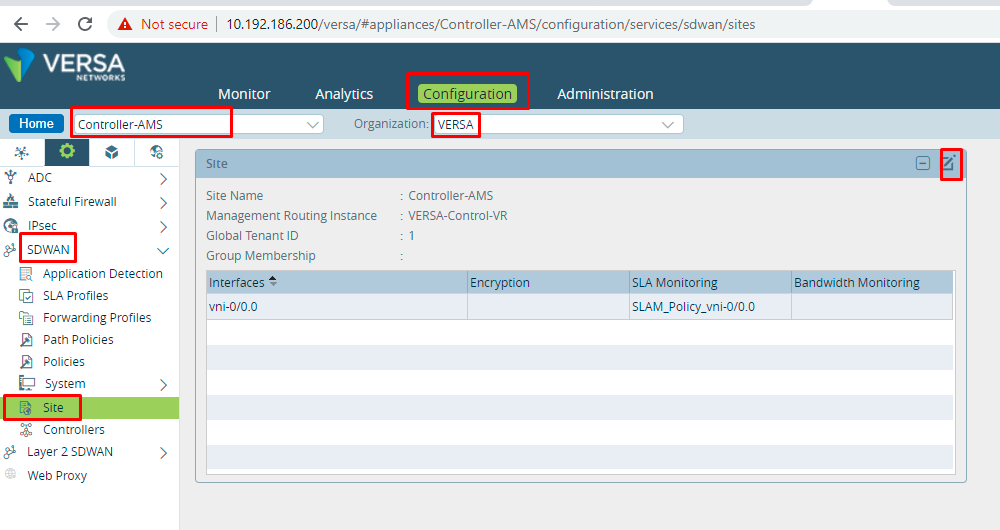Click the Application Detection icon

(26, 274)
